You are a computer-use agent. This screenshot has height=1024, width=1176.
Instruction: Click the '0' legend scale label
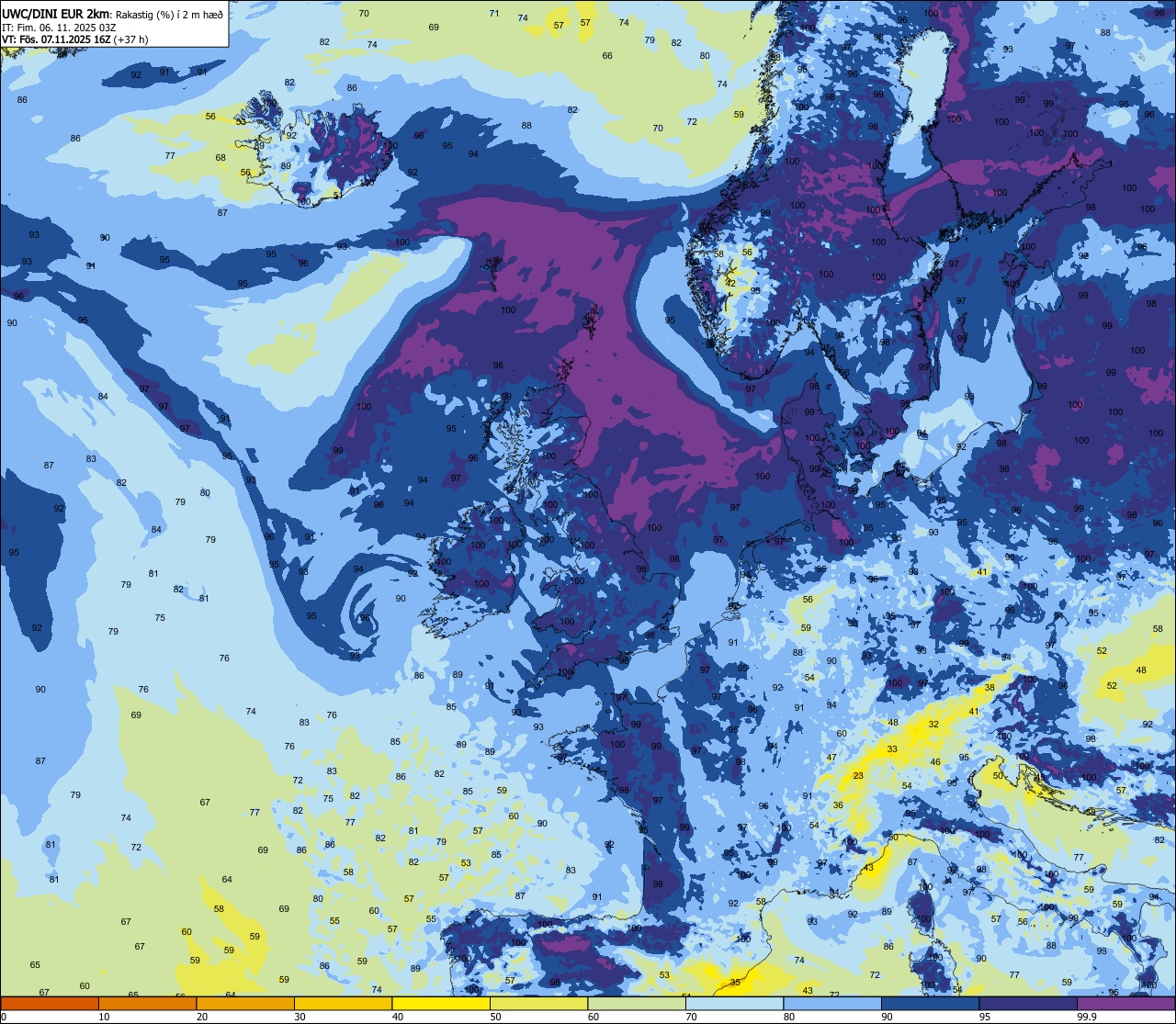click(4, 1017)
